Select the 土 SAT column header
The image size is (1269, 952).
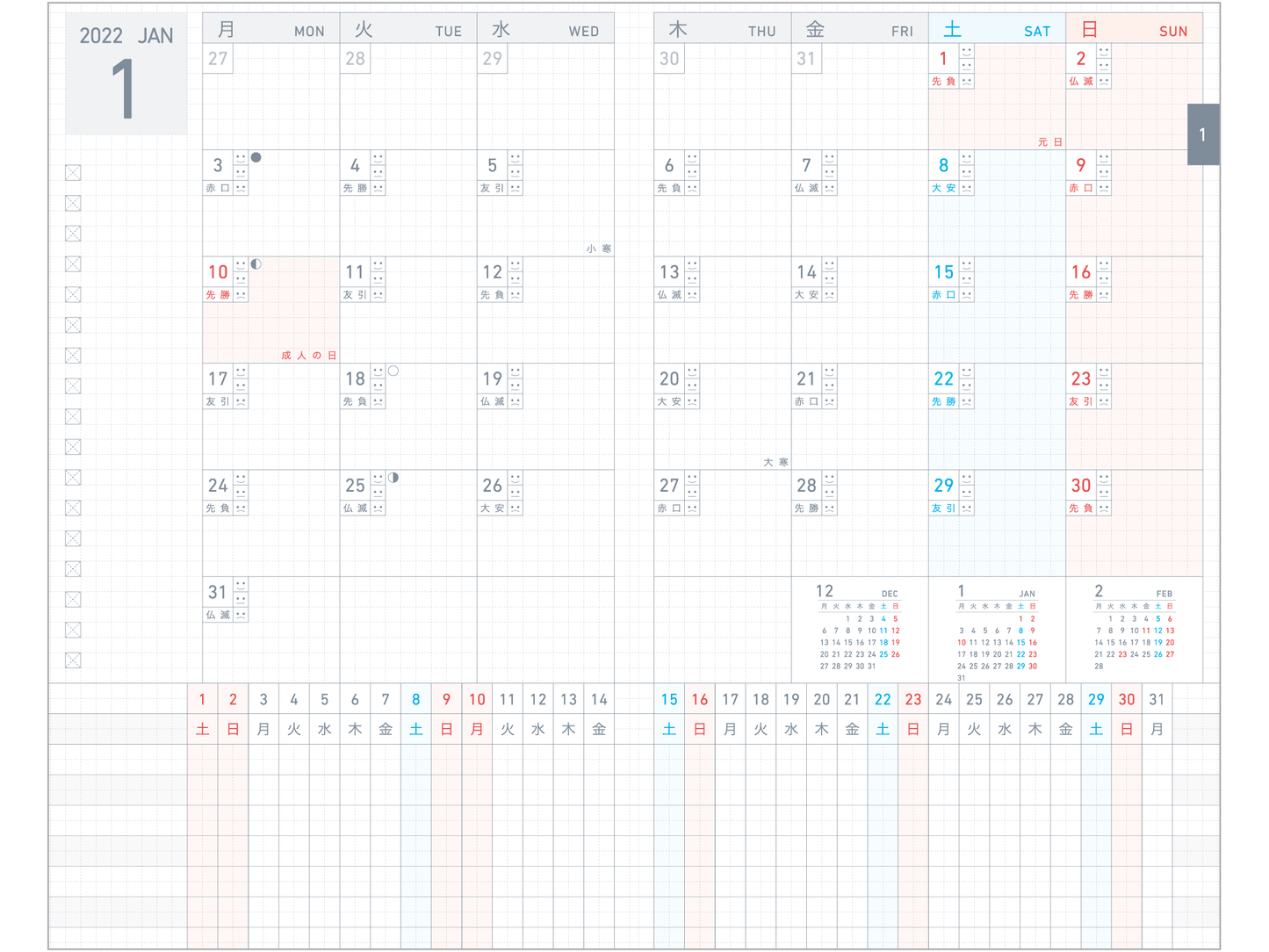click(x=997, y=28)
